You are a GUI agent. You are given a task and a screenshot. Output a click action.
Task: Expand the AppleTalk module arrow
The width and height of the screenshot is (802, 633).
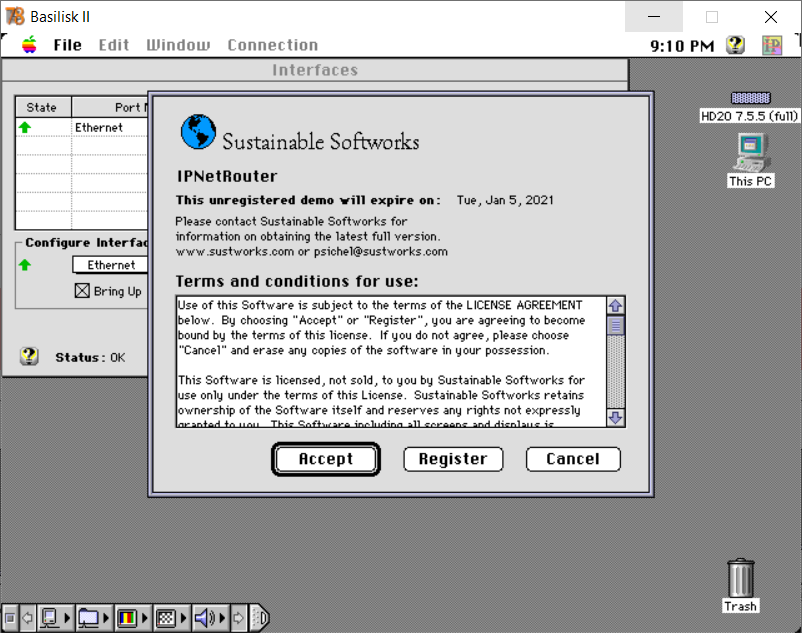[x=68, y=618]
